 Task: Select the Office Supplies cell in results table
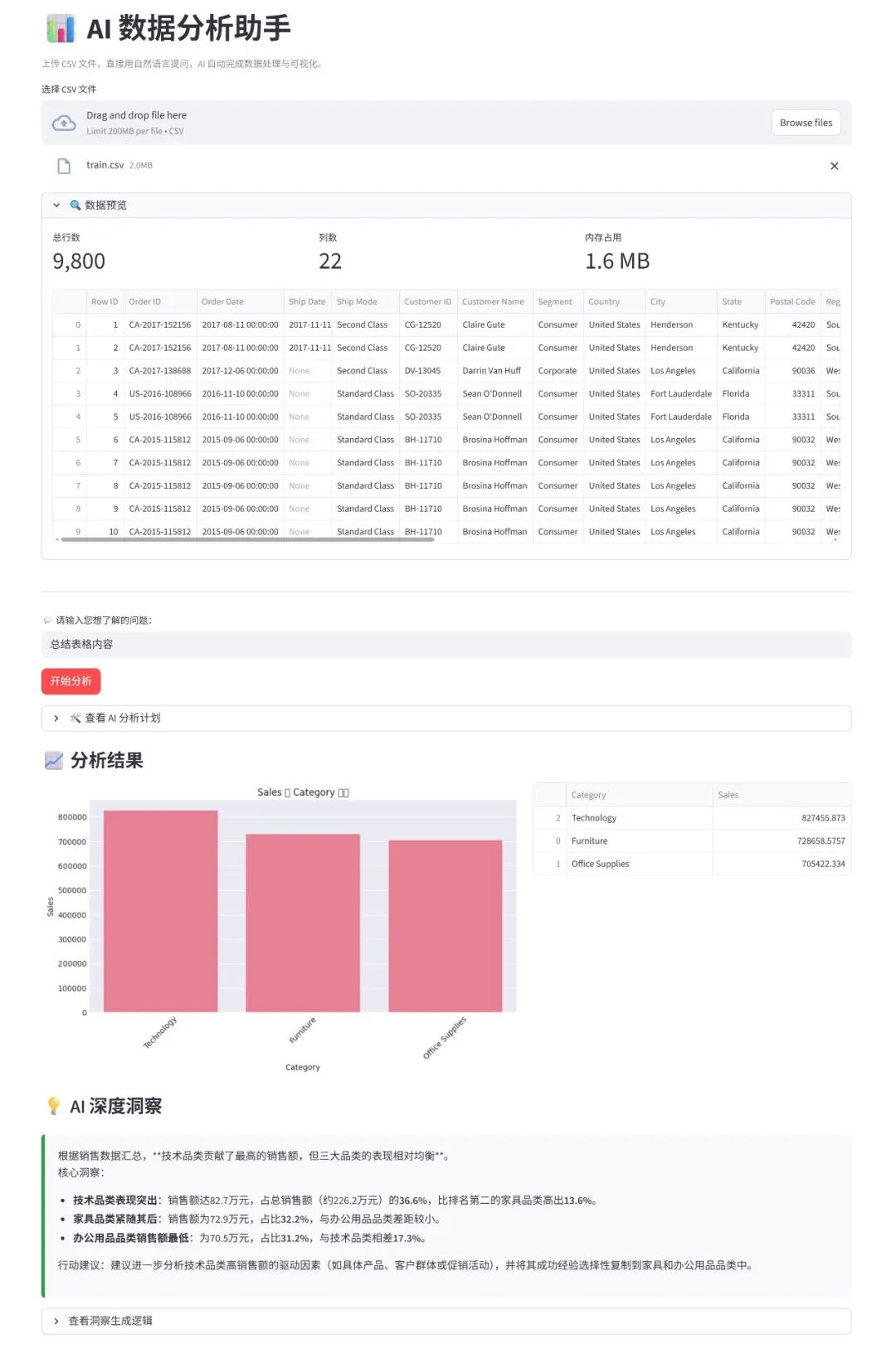[639, 864]
